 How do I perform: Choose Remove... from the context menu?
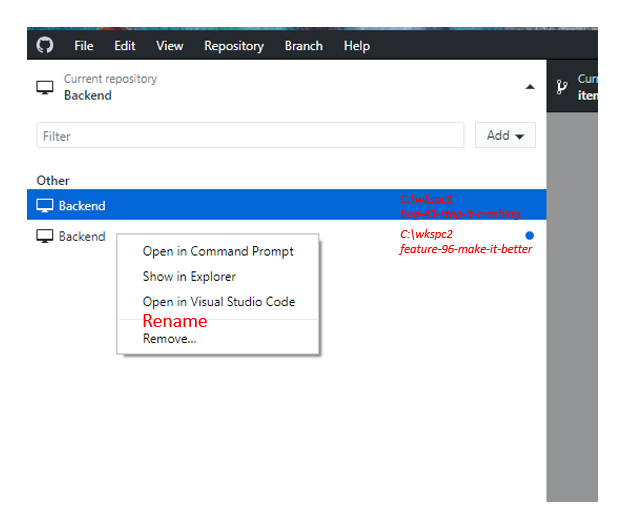[x=218, y=339]
